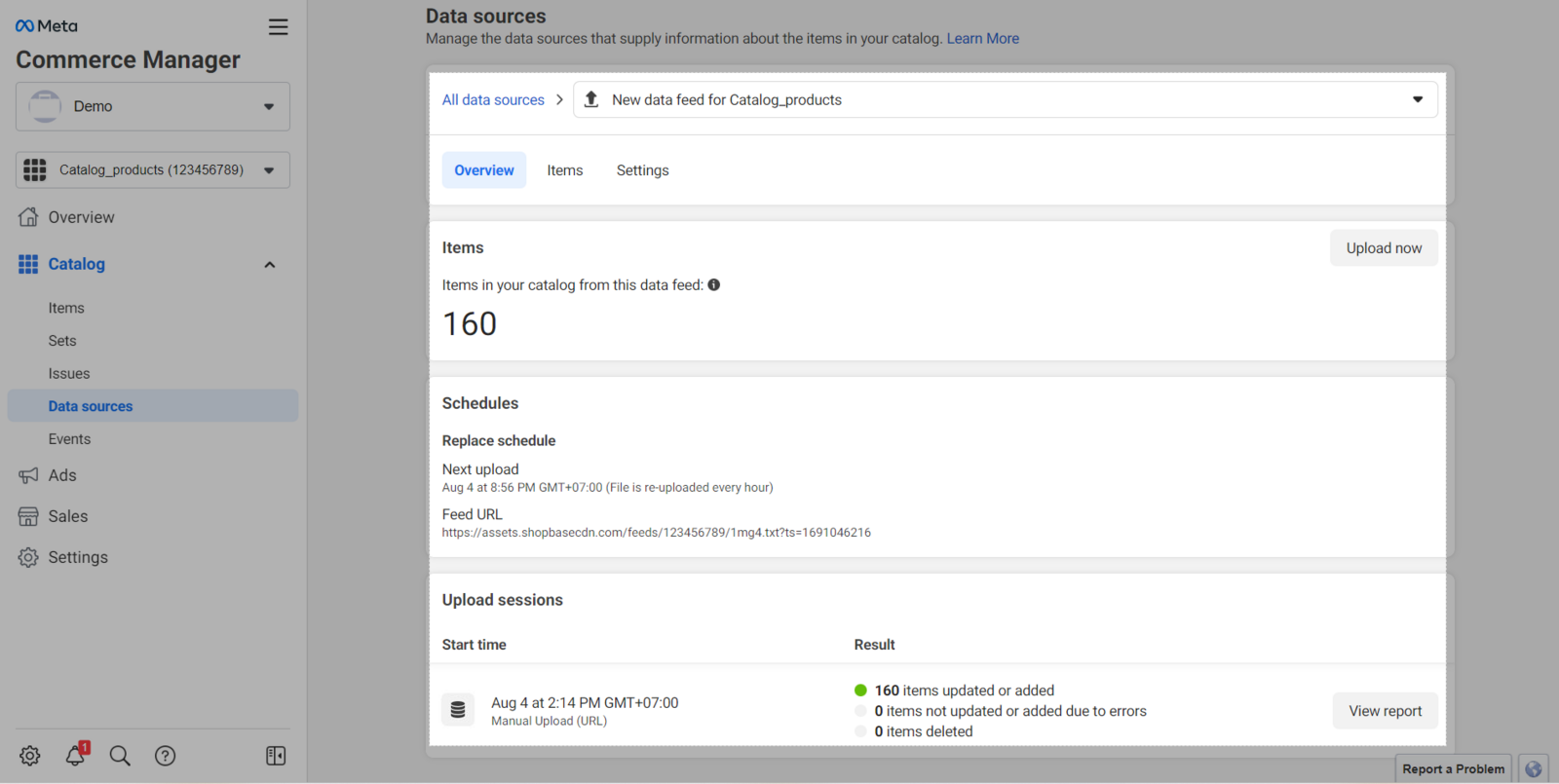Click the globe icon at bottom right
This screenshot has width=1559, height=784.
1534,769
